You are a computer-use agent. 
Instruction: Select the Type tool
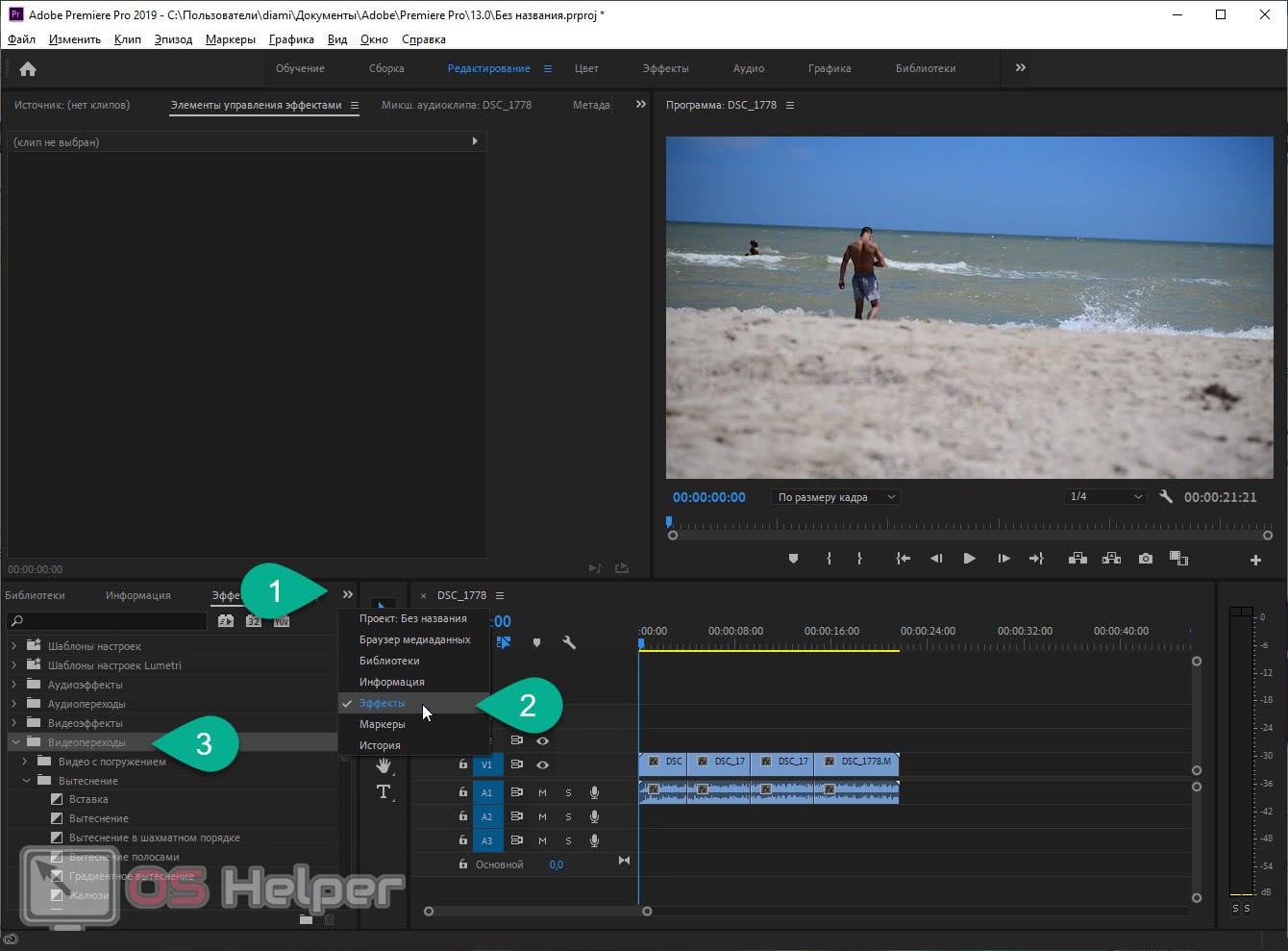pos(384,791)
